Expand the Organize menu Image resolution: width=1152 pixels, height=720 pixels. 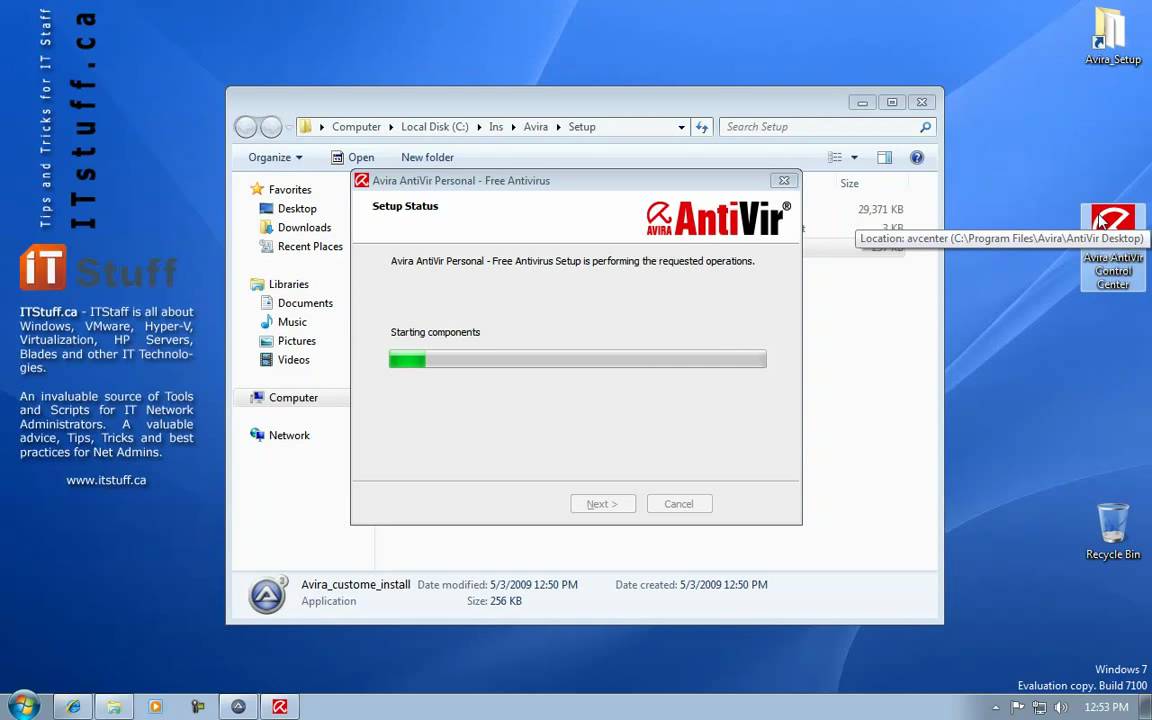pyautogui.click(x=275, y=157)
